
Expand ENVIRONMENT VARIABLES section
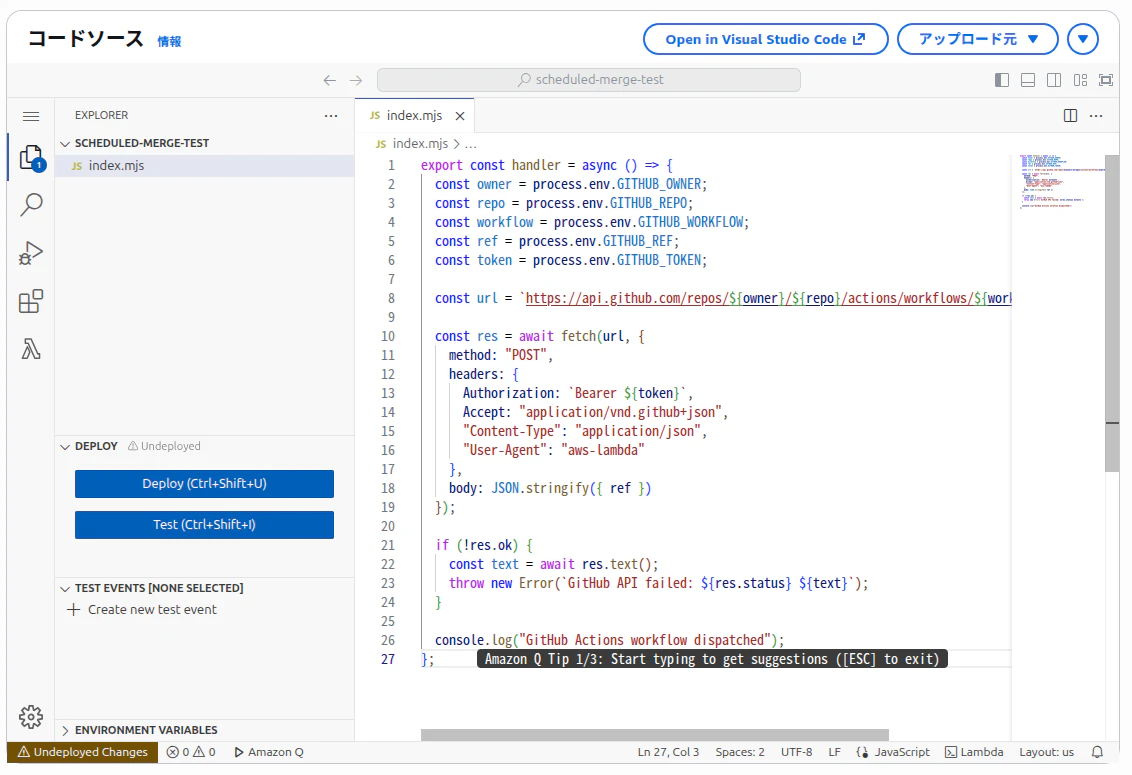139,730
